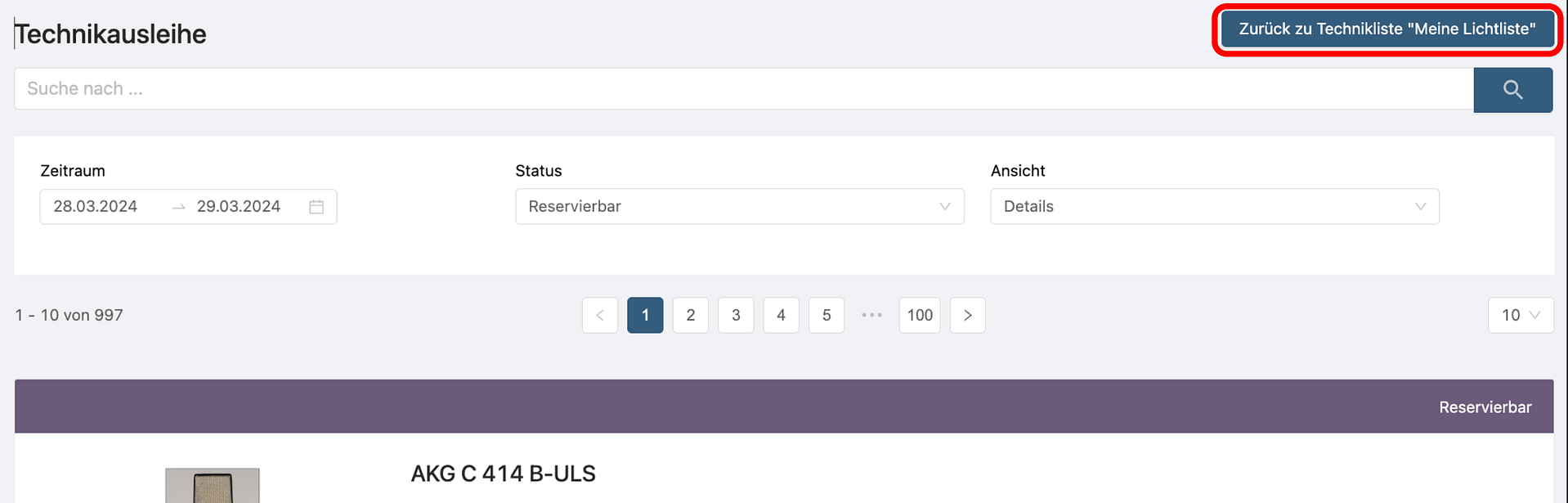
Task: Select page 5 in pagination
Action: tap(827, 316)
